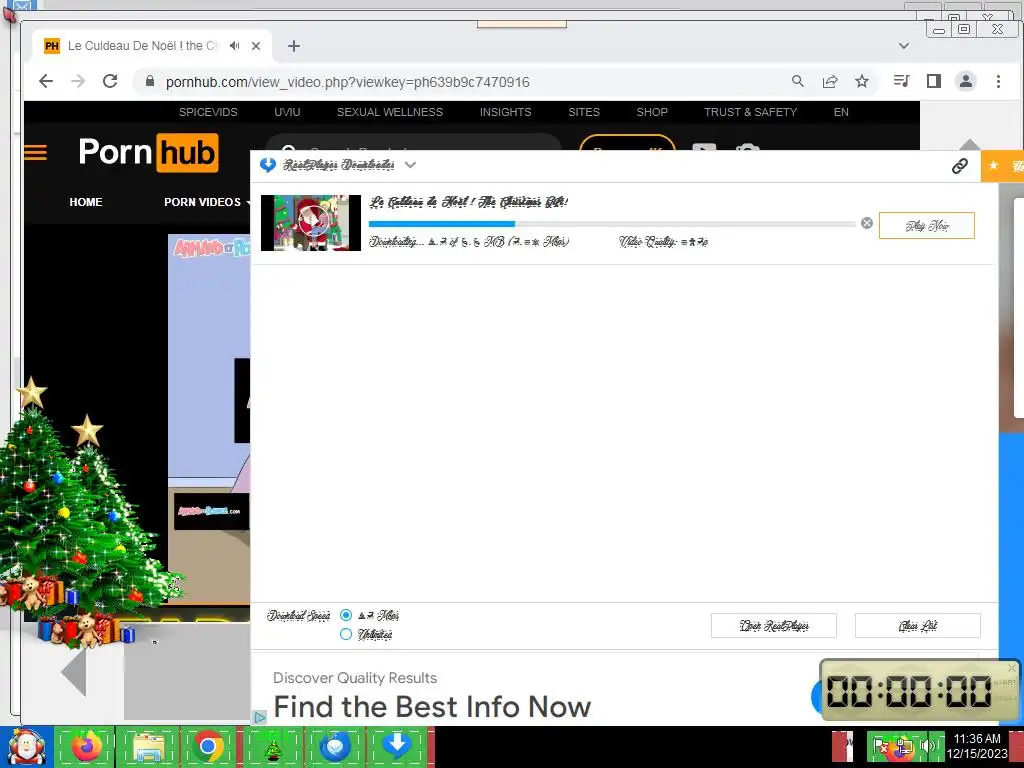Click the Christmas tree taskbar icon
Image resolution: width=1024 pixels, height=768 pixels.
click(272, 746)
